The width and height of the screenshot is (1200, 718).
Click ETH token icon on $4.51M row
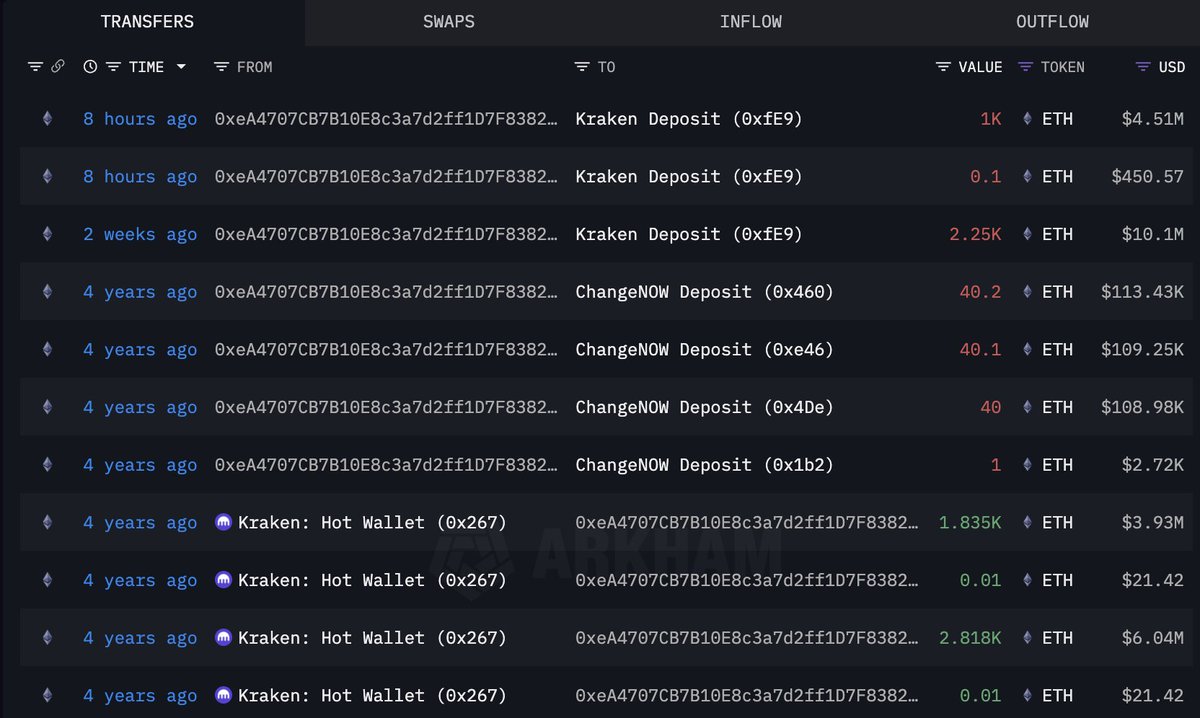click(x=1027, y=119)
